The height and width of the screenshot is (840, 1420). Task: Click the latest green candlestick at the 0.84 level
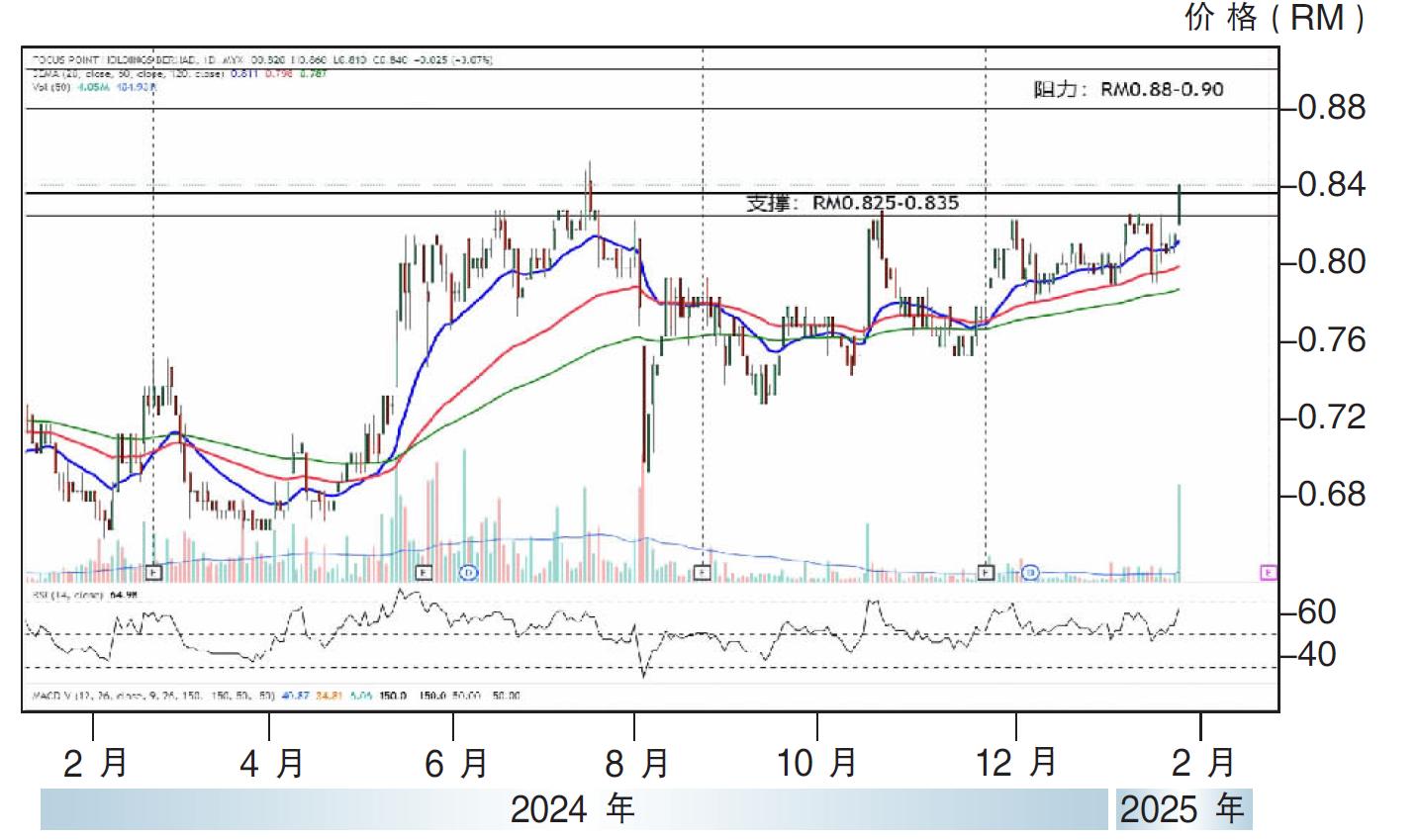coord(1179,205)
